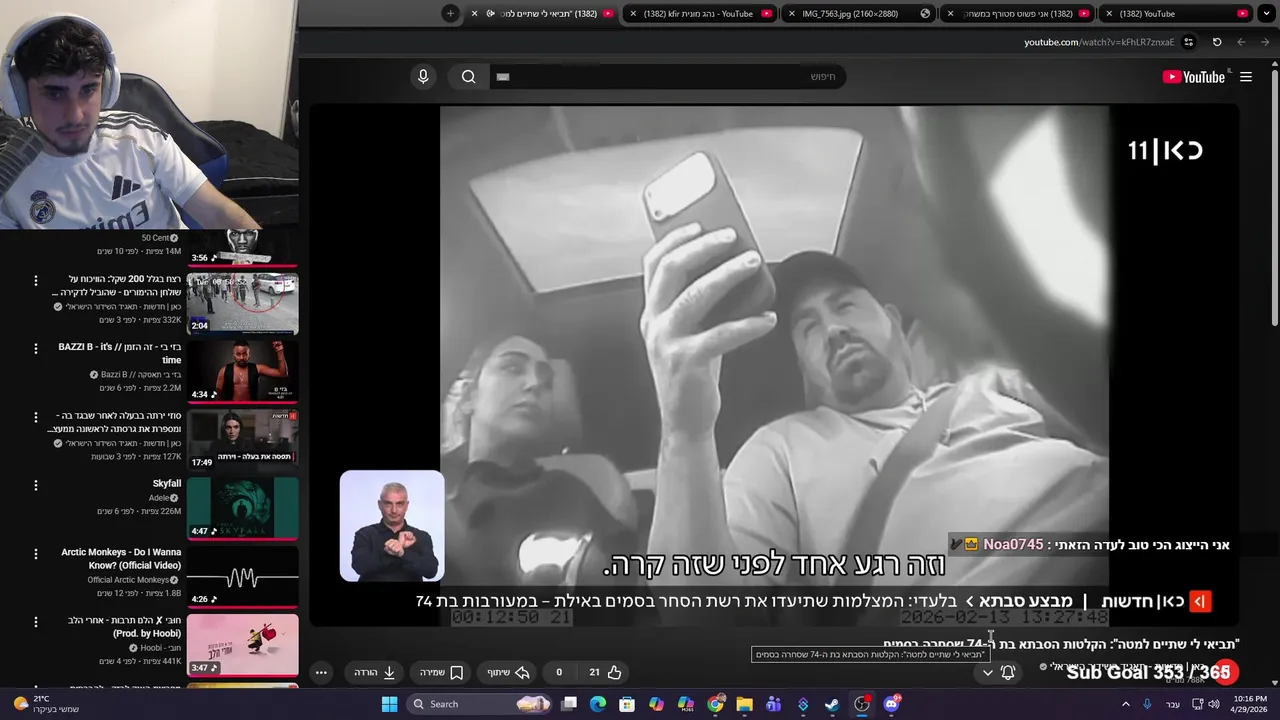The height and width of the screenshot is (720, 1280).
Task: Switch to the 'kfir נהג מונית' tab
Action: click(x=701, y=14)
